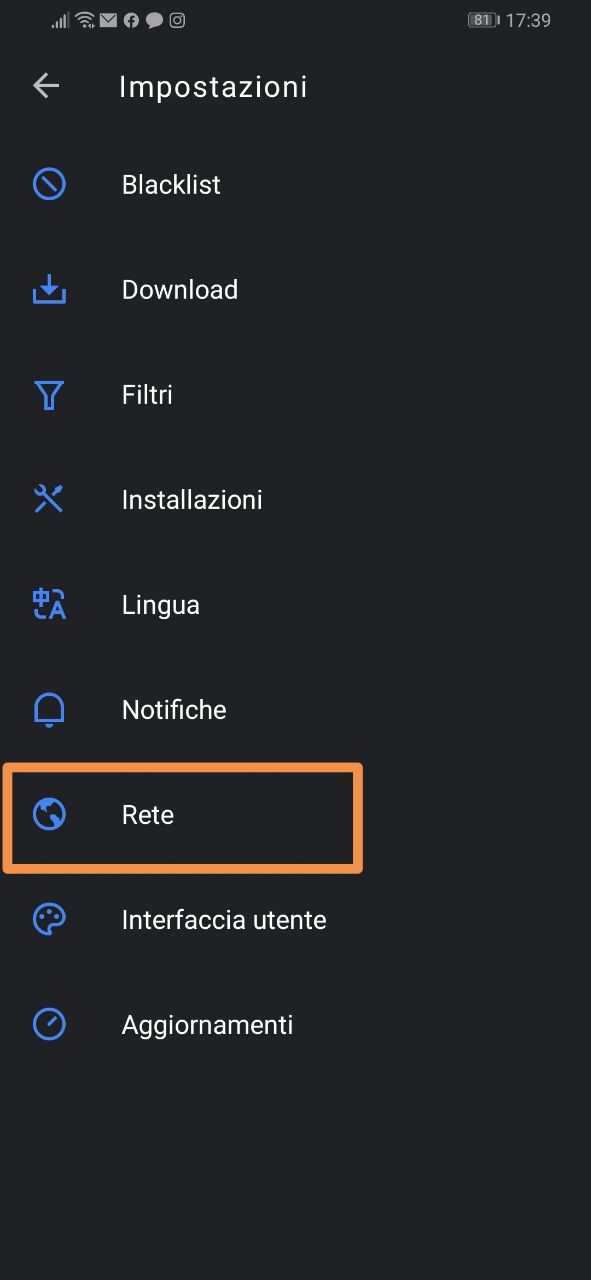Select the Installazioni settings entry
Viewport: 591px width, 1280px height.
tap(191, 499)
